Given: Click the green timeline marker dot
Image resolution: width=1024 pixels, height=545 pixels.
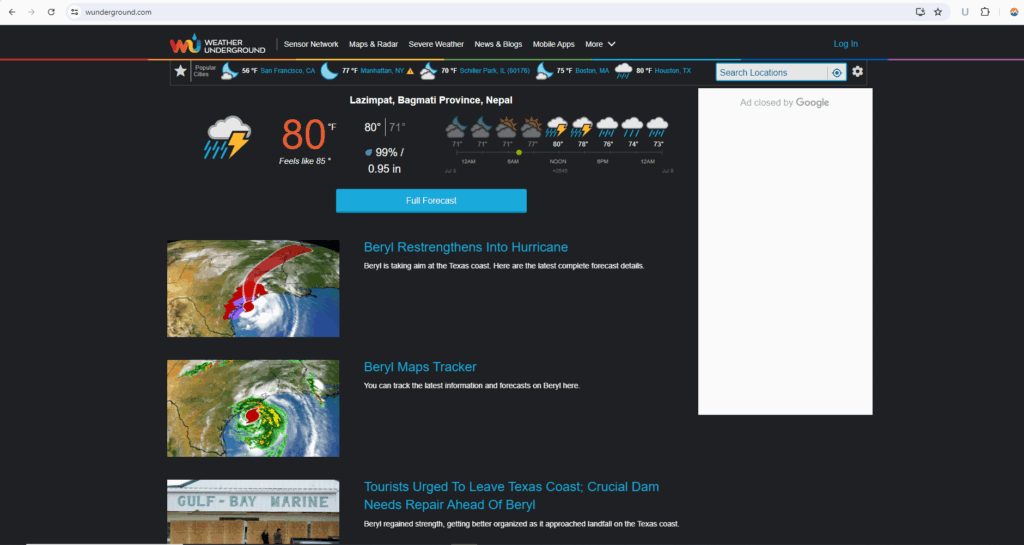Looking at the screenshot, I should [518, 152].
